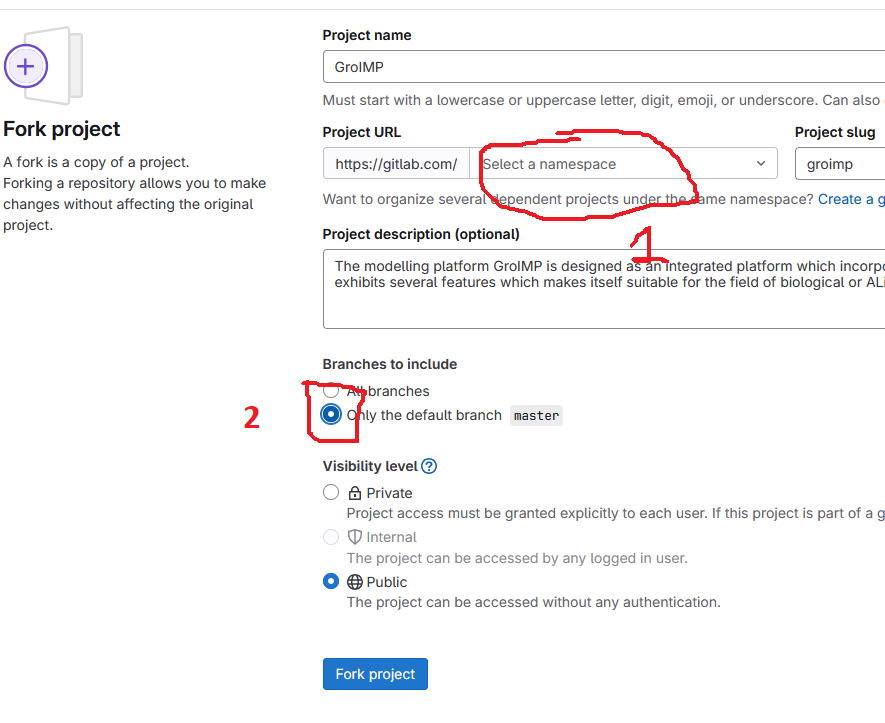Click the fork project plus icon
This screenshot has width=885, height=723.
pyautogui.click(x=26, y=67)
